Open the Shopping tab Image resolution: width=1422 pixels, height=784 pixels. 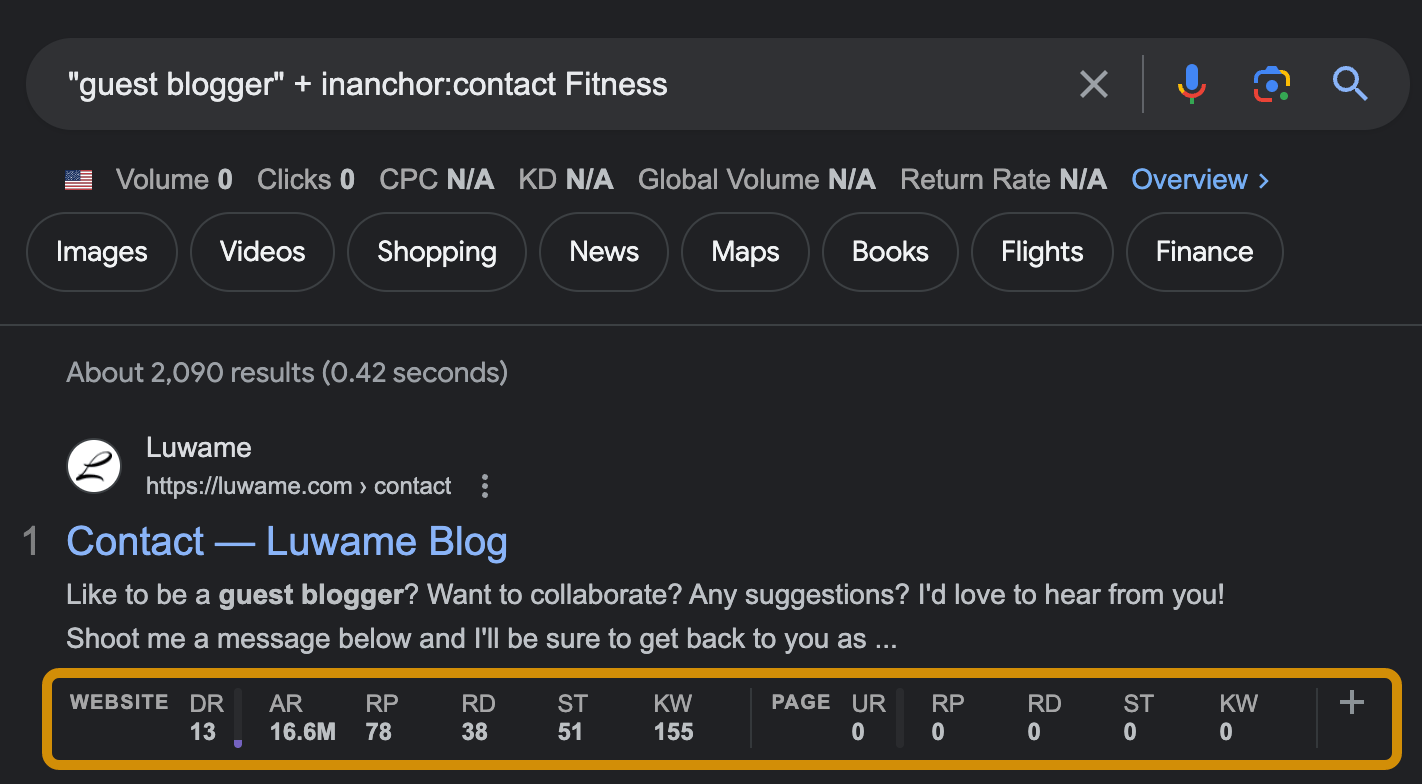436,252
